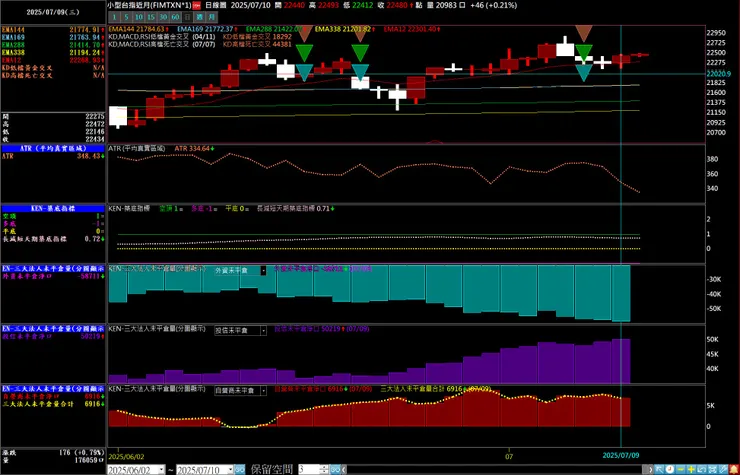Click the 漲跌 176 (+0.79%) readout
Screen dimensions: 740x475
pyautogui.click(x=53, y=453)
